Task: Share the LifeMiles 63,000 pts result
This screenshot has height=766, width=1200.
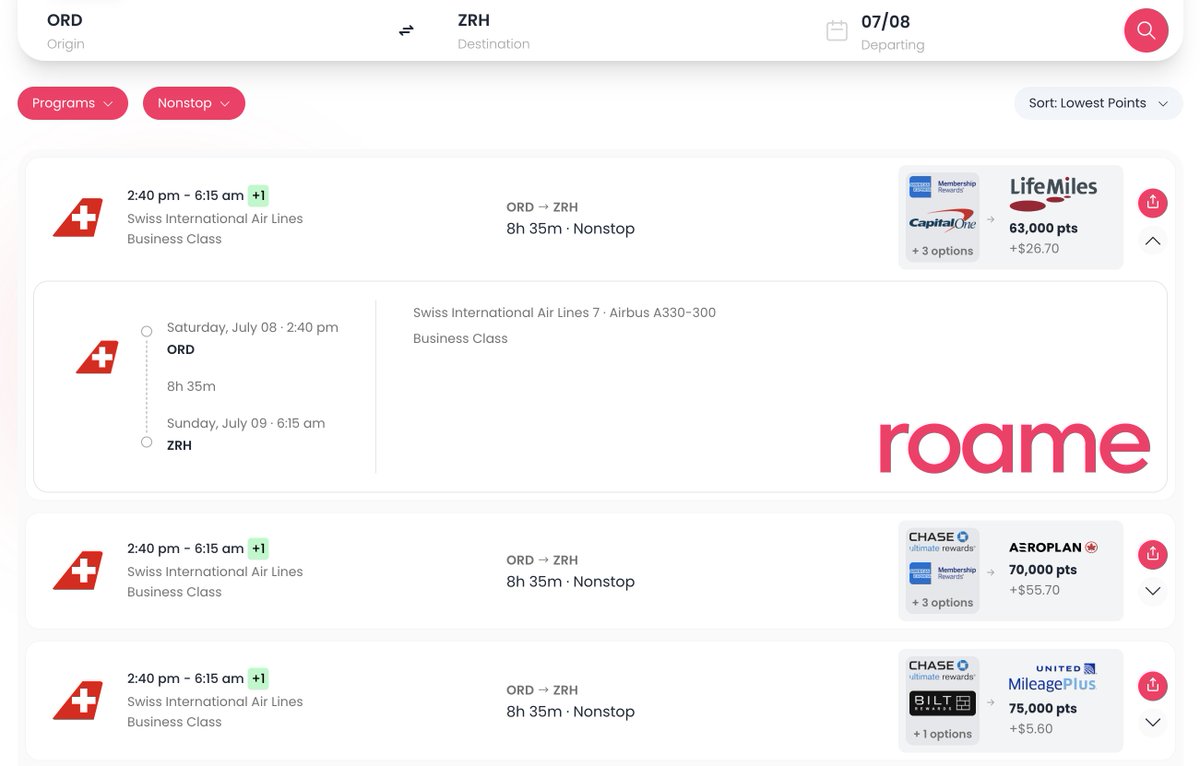Action: tap(1152, 203)
